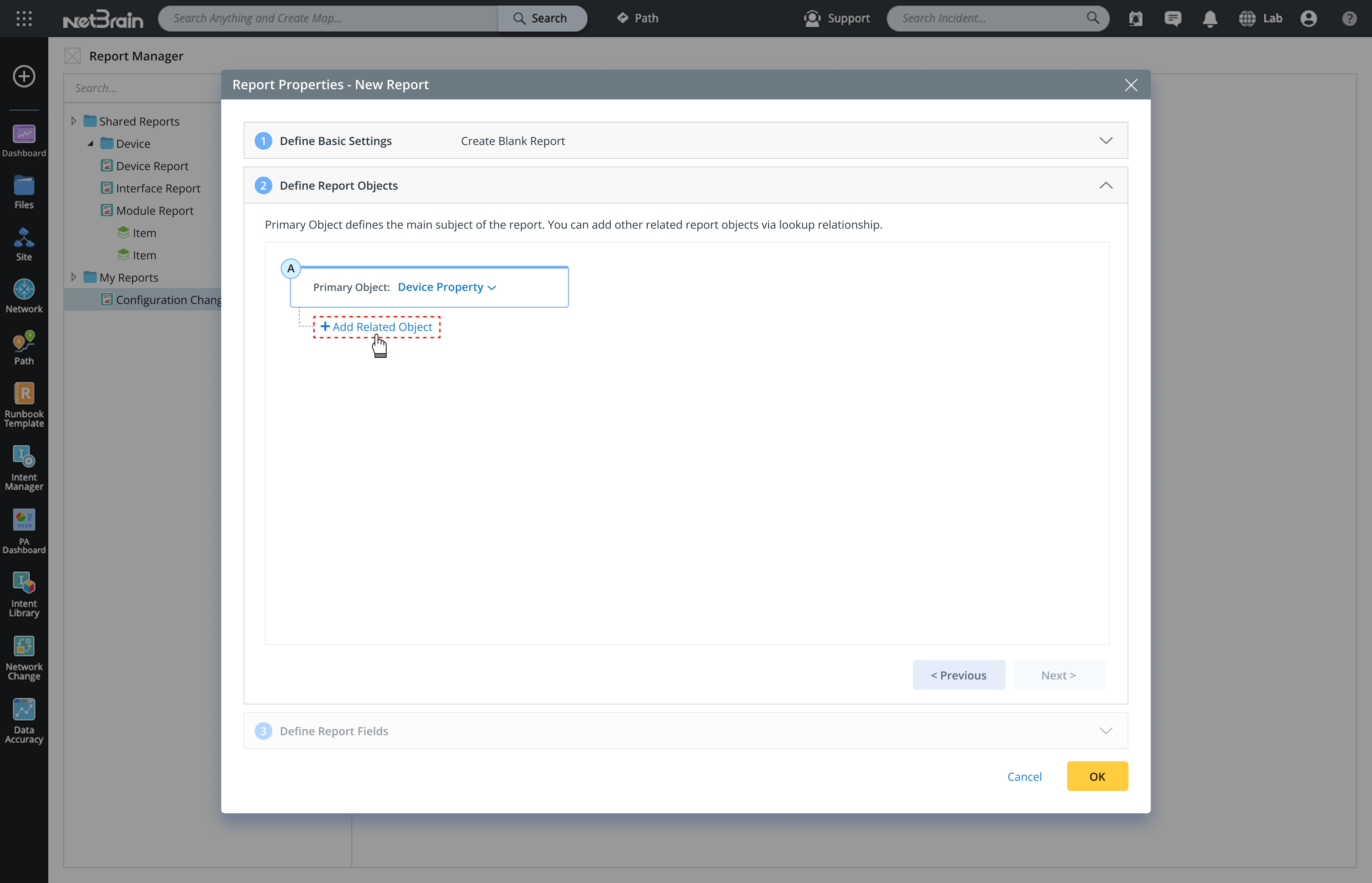Click the PA Dashboard icon
Viewport: 1372px width, 883px height.
[x=24, y=530]
